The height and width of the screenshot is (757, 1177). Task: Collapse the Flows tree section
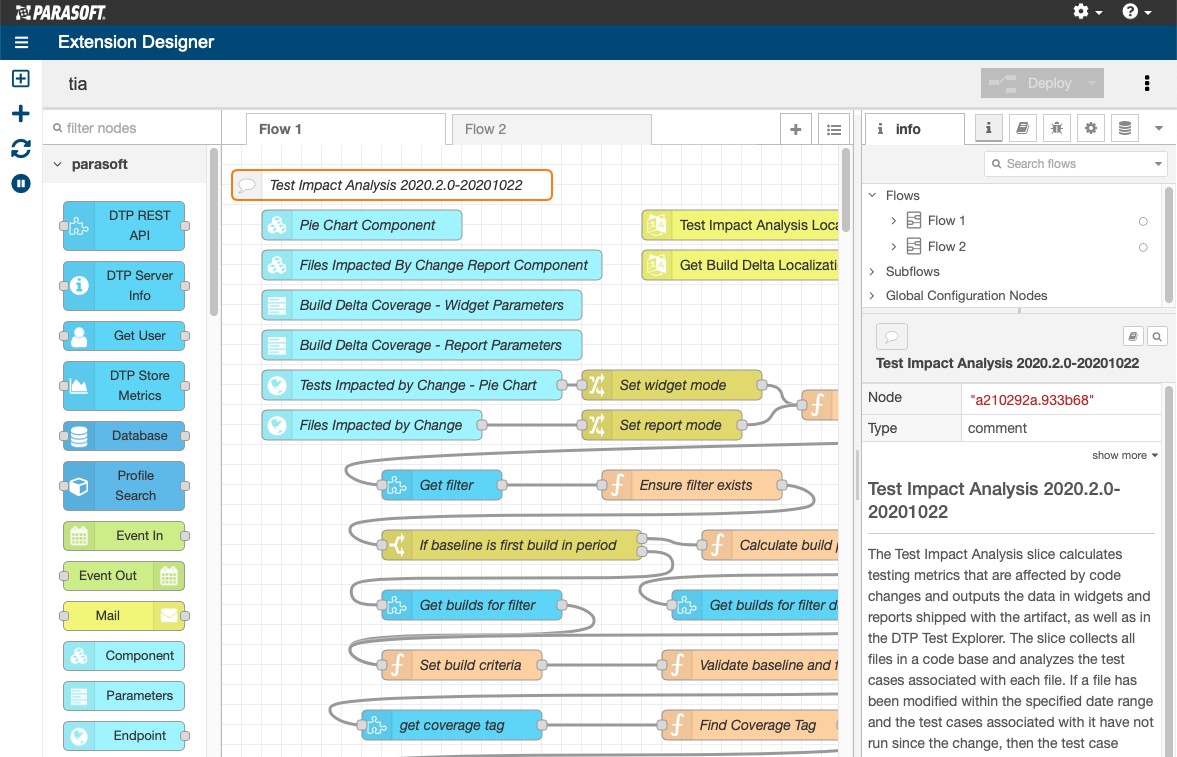[872, 195]
